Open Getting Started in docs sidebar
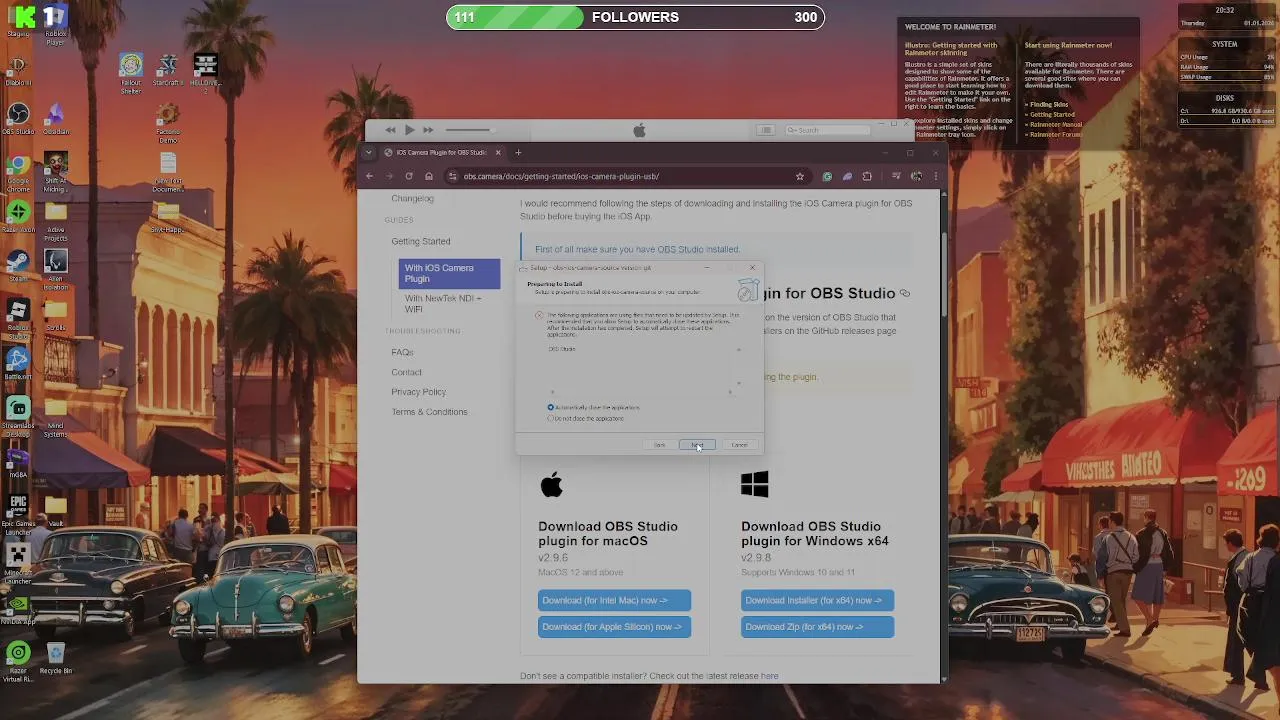Image resolution: width=1280 pixels, height=720 pixels. coord(421,241)
